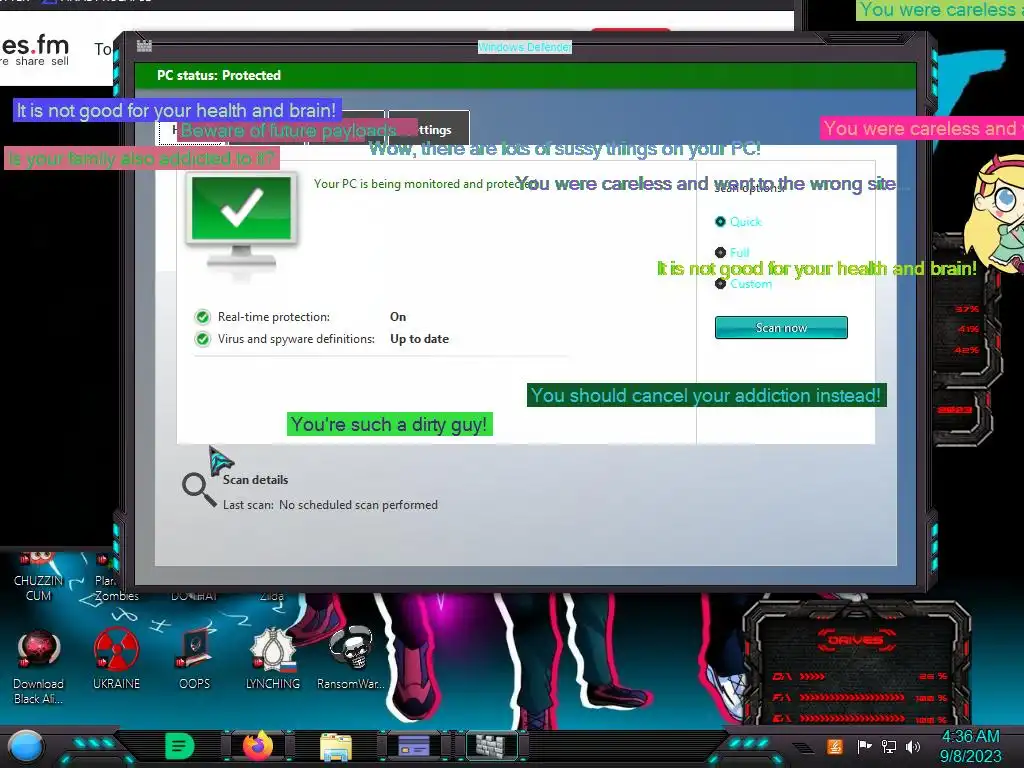Click the PC status: Protected banner
The height and width of the screenshot is (768, 1024).
click(x=525, y=76)
